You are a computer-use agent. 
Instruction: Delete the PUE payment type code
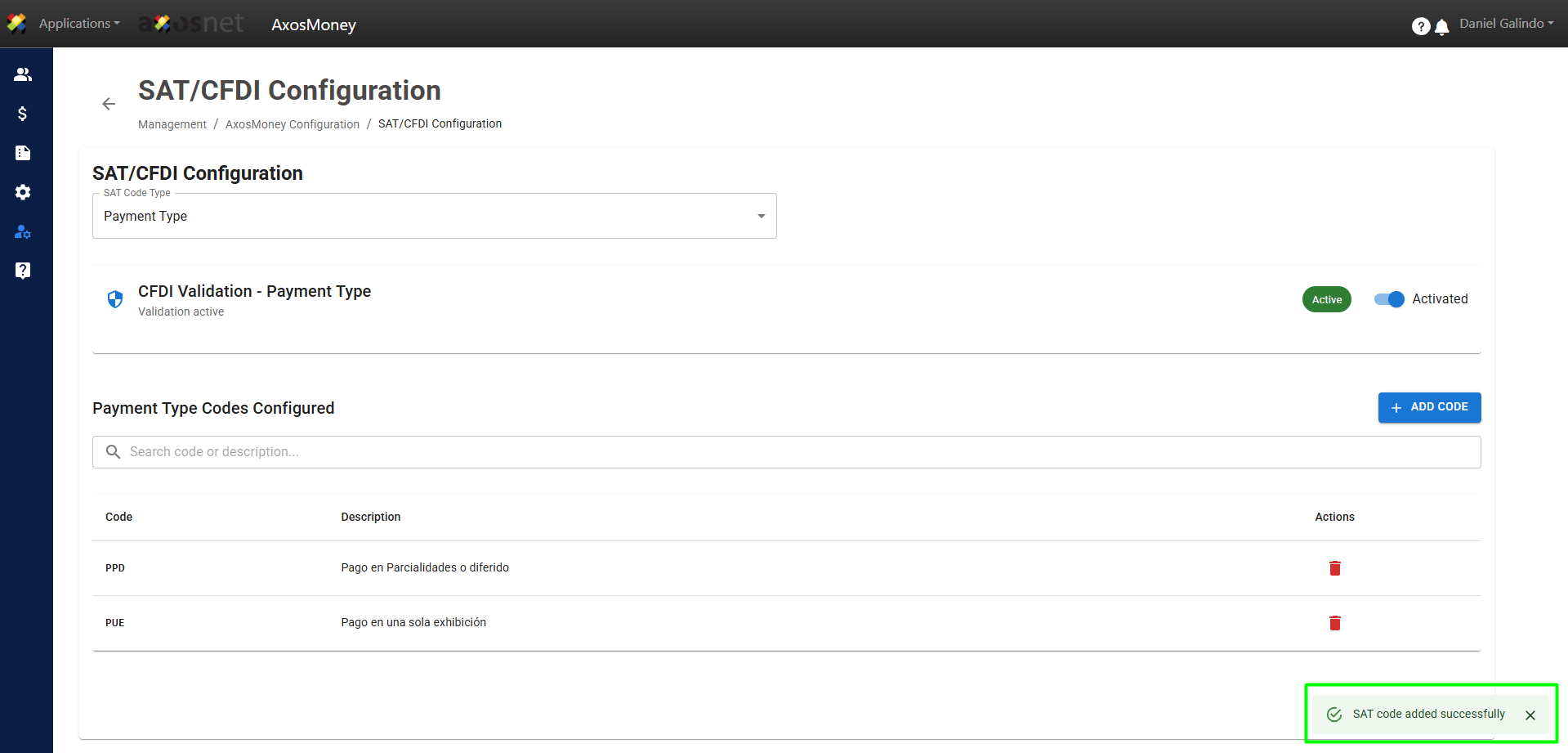point(1334,623)
